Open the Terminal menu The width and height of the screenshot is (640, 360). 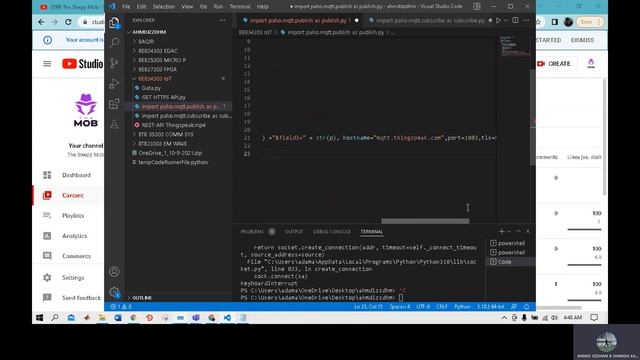coord(240,7)
